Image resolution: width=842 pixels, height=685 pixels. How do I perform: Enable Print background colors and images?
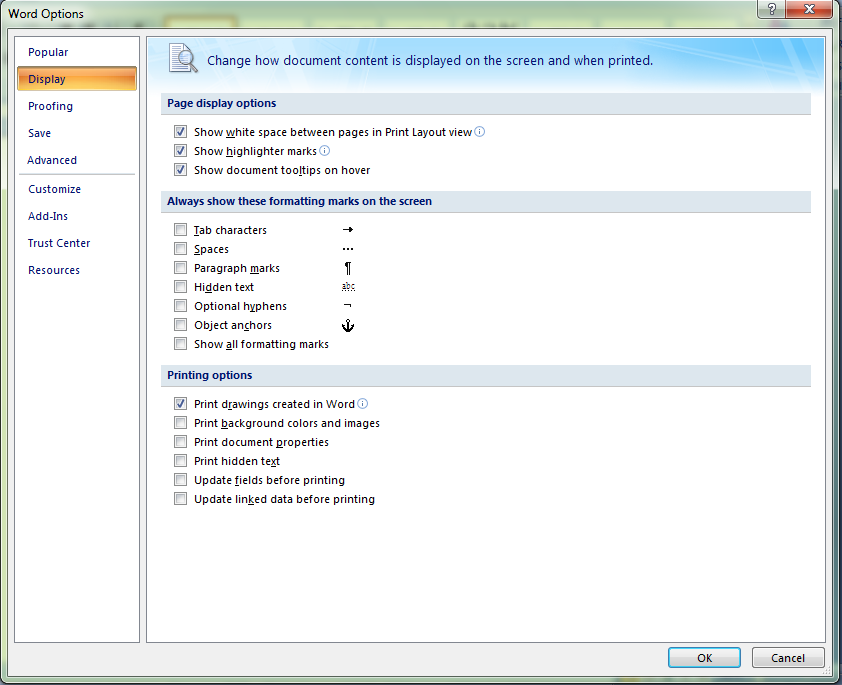point(180,423)
